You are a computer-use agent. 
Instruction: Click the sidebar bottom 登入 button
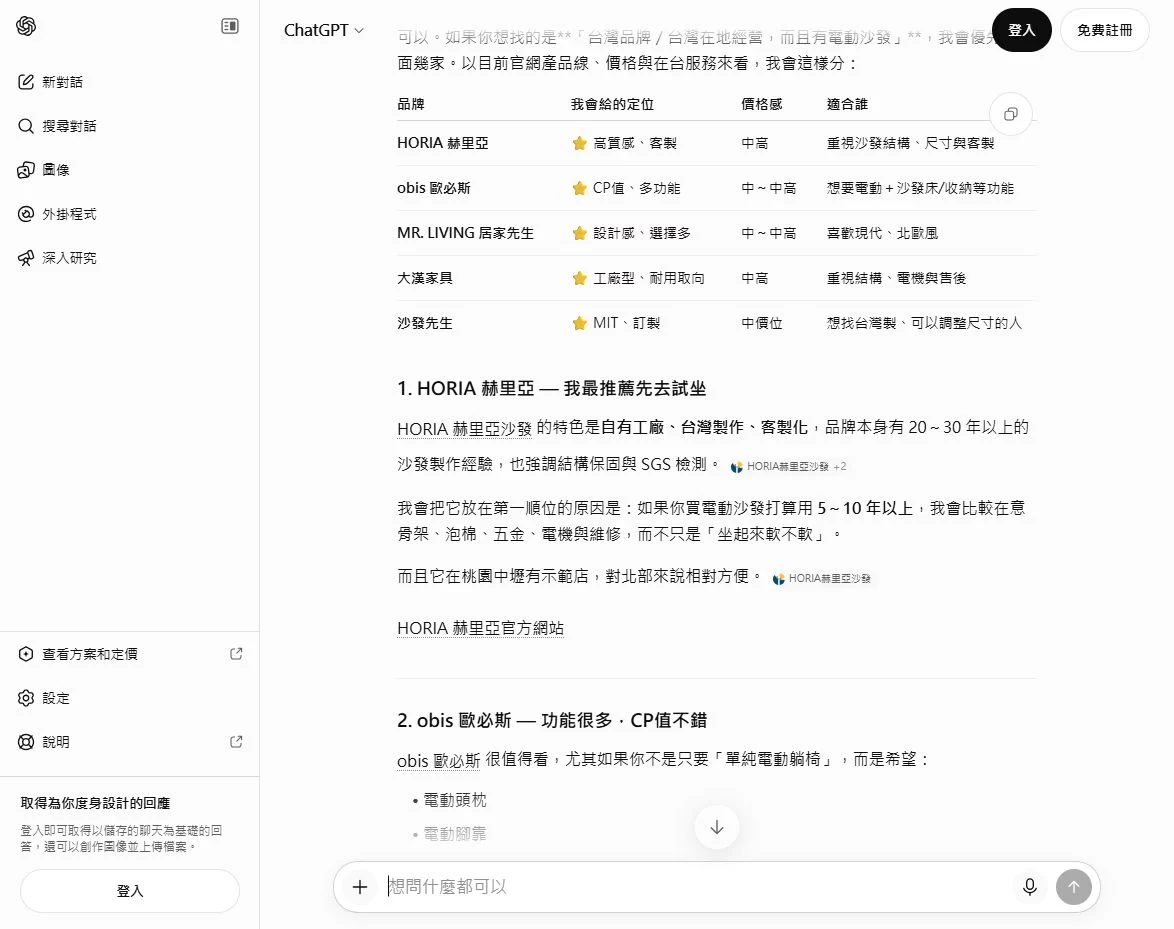point(130,891)
